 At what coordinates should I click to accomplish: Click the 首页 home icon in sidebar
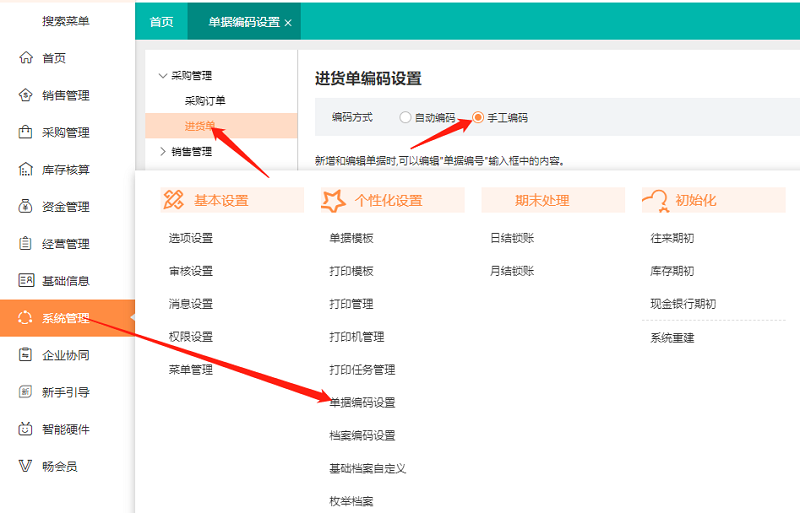point(26,58)
